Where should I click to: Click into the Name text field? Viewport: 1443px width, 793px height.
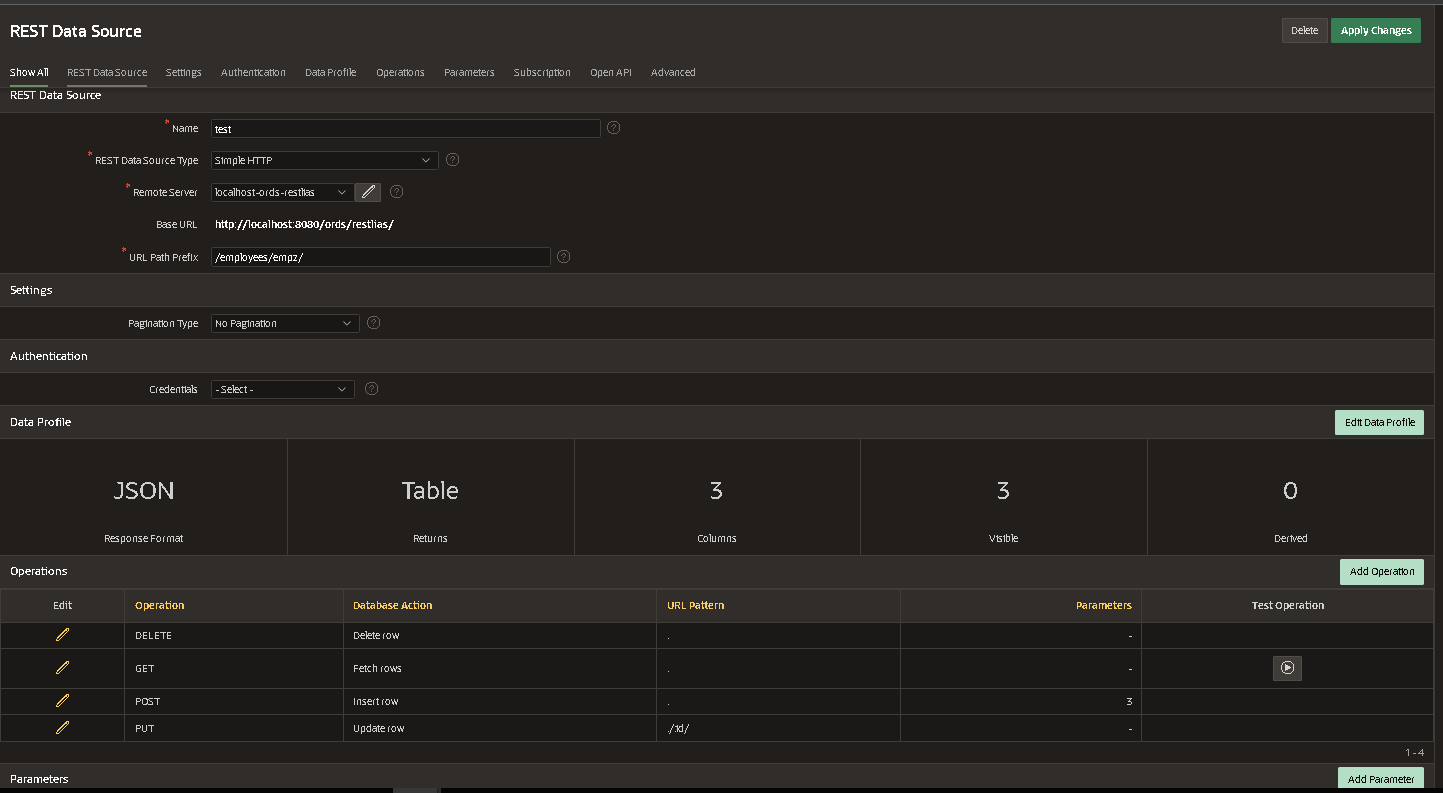pyautogui.click(x=405, y=129)
